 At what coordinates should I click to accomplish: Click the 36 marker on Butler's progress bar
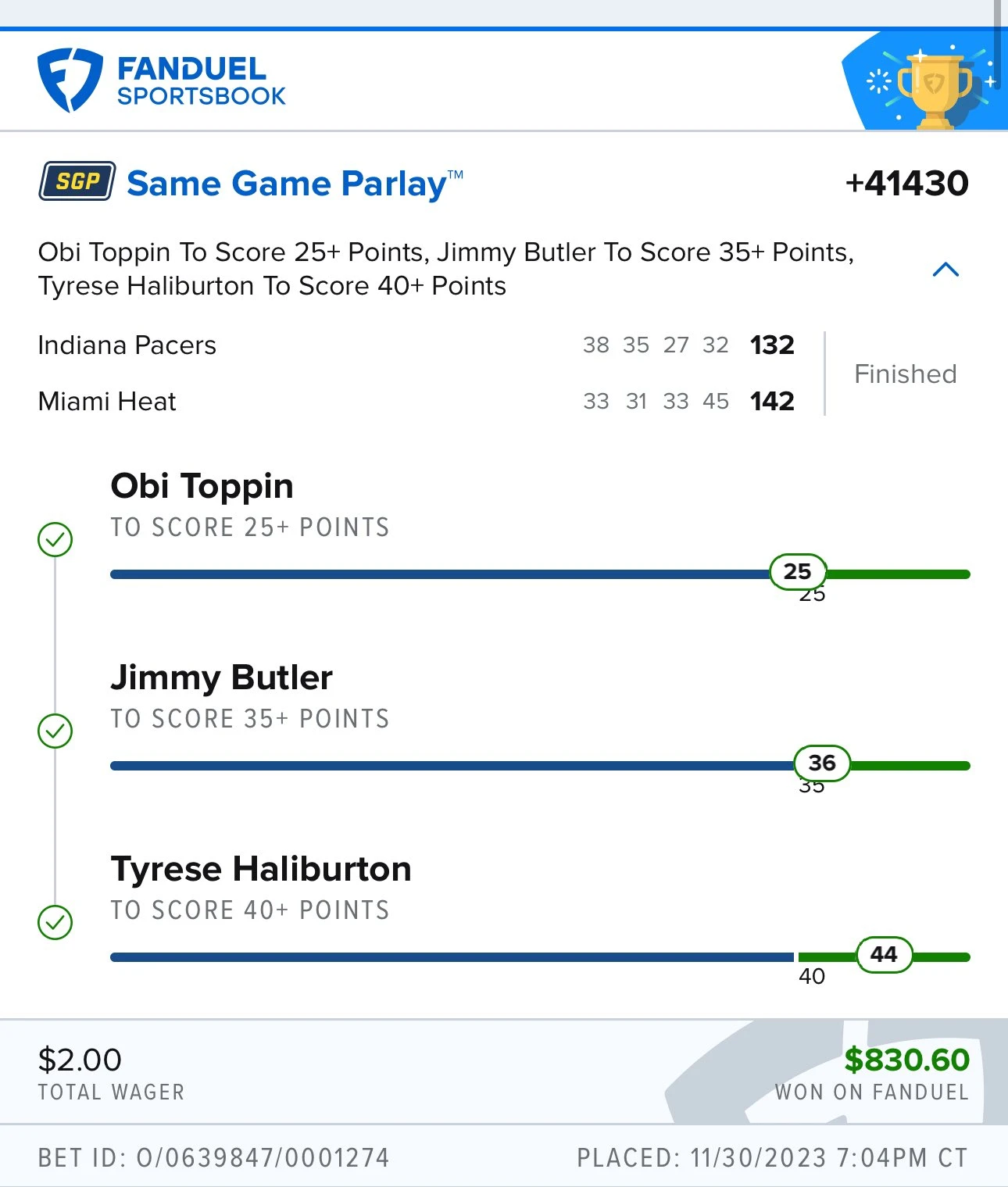pyautogui.click(x=822, y=763)
